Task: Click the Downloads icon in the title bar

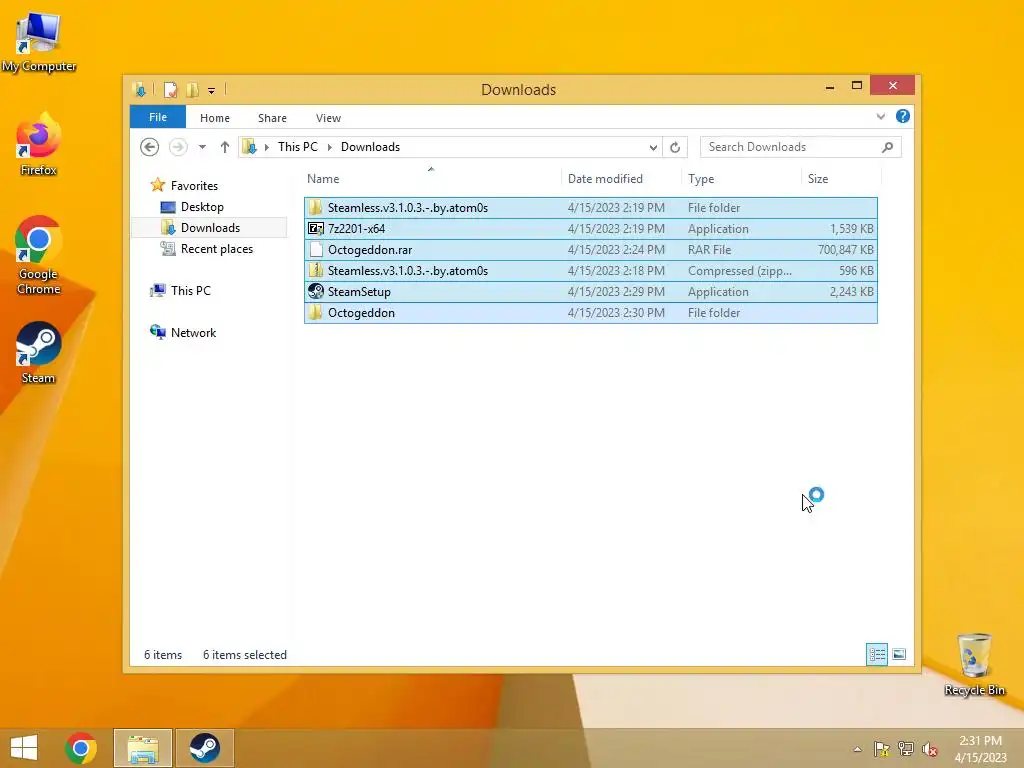Action: [139, 89]
